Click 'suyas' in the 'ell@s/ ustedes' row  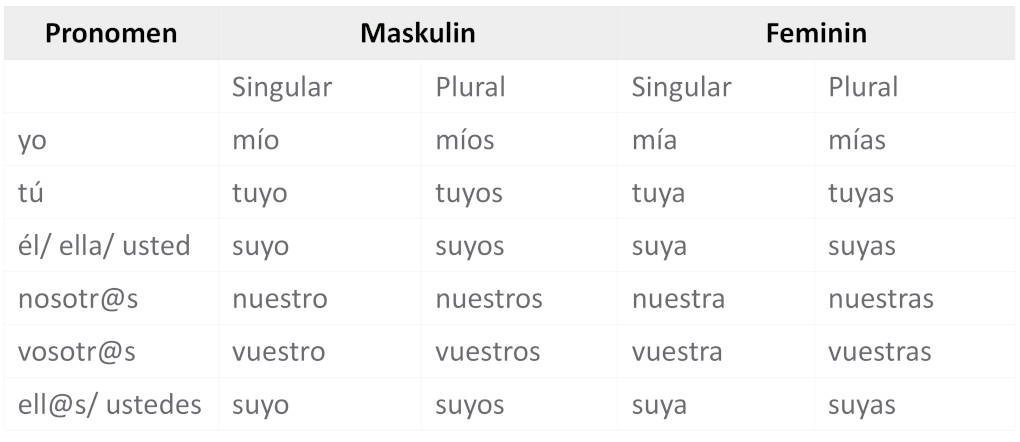pos(861,405)
